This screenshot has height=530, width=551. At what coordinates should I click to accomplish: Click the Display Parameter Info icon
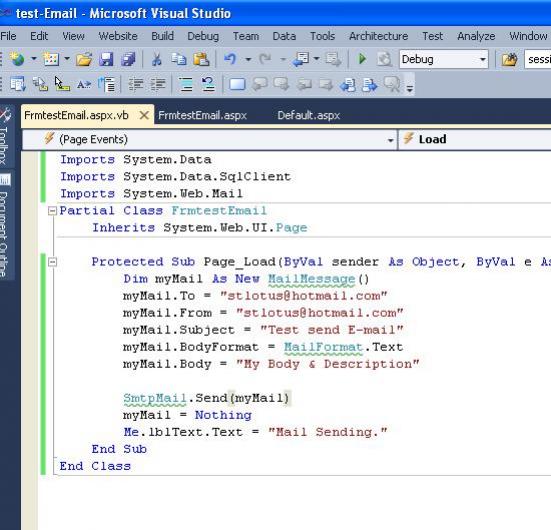point(40,84)
